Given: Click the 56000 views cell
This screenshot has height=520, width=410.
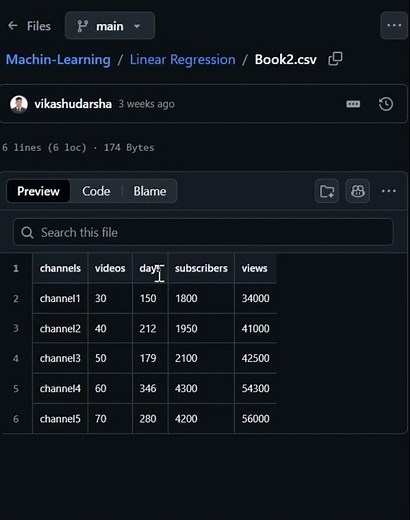Looking at the screenshot, I should (255, 419).
